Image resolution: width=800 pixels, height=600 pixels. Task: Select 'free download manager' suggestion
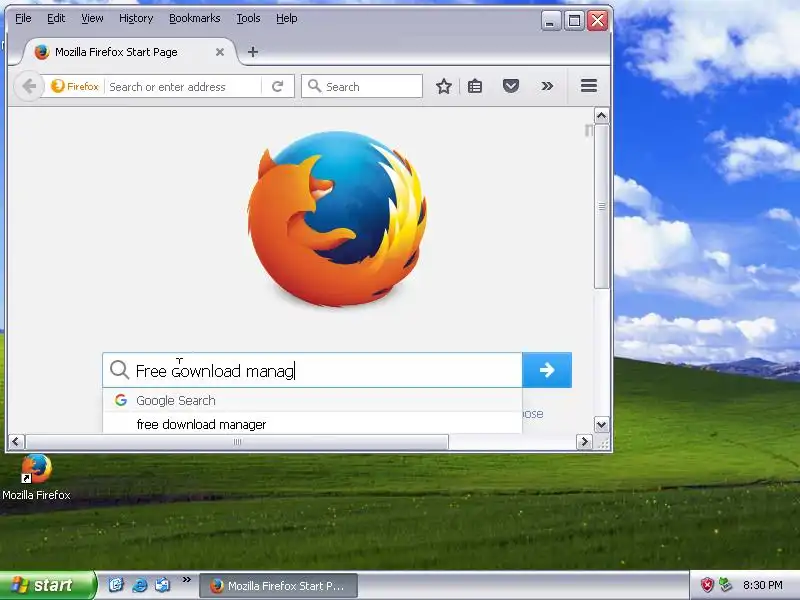pos(312,424)
